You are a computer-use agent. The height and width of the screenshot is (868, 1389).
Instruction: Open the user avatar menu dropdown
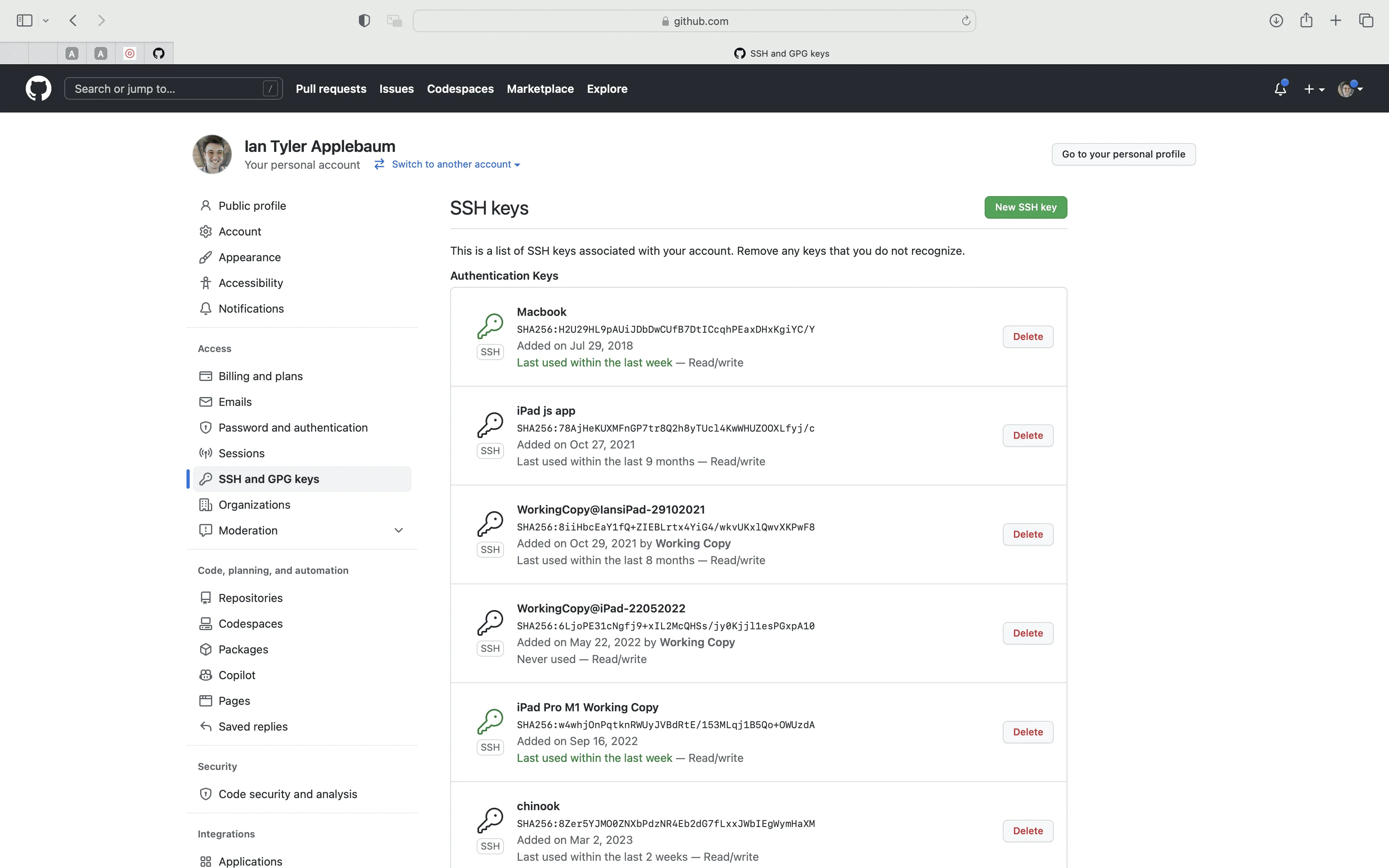click(x=1349, y=89)
